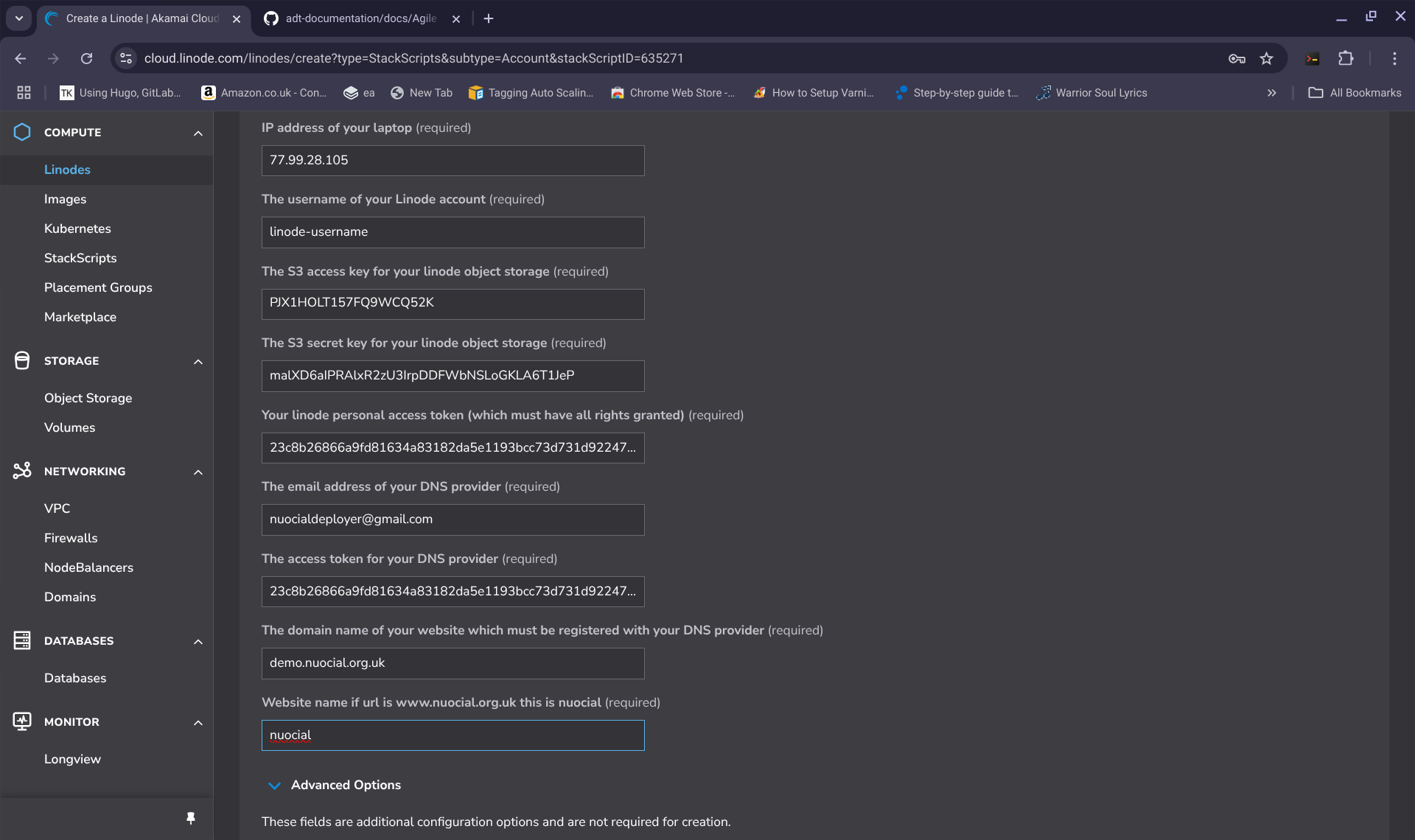Viewport: 1415px width, 840px height.
Task: Open the Databases sidebar link
Action: click(75, 678)
